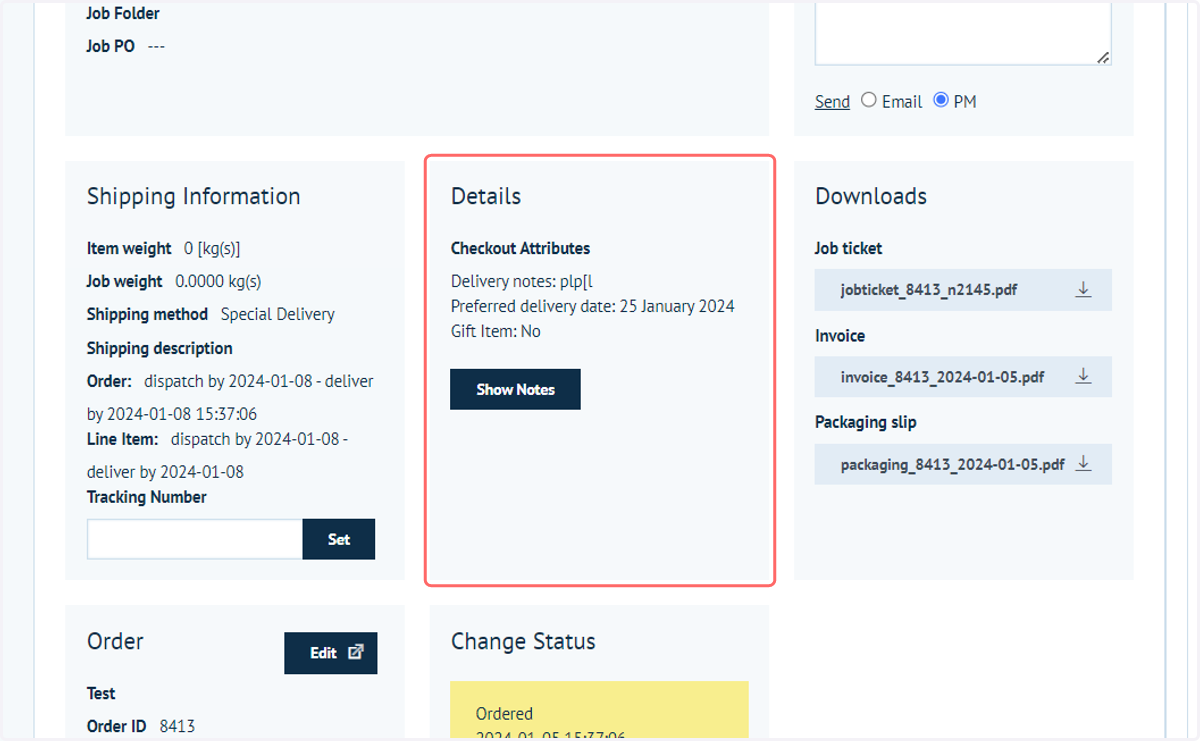The width and height of the screenshot is (1200, 741).
Task: Open invoice_8413_2024-01-05.pdf file link
Action: [943, 377]
